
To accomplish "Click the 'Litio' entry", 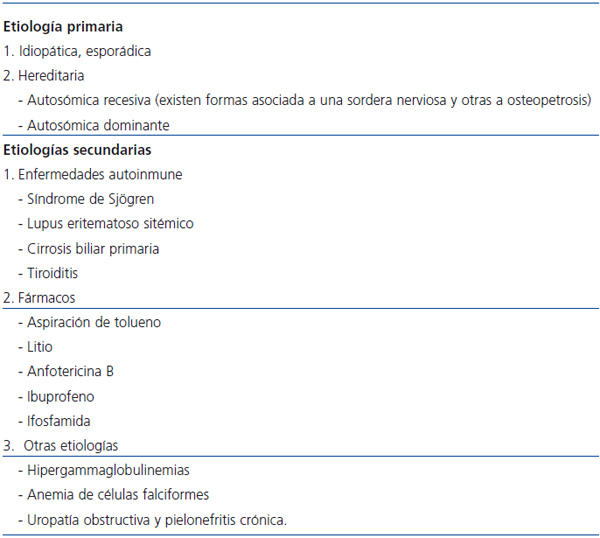I will [x=39, y=346].
